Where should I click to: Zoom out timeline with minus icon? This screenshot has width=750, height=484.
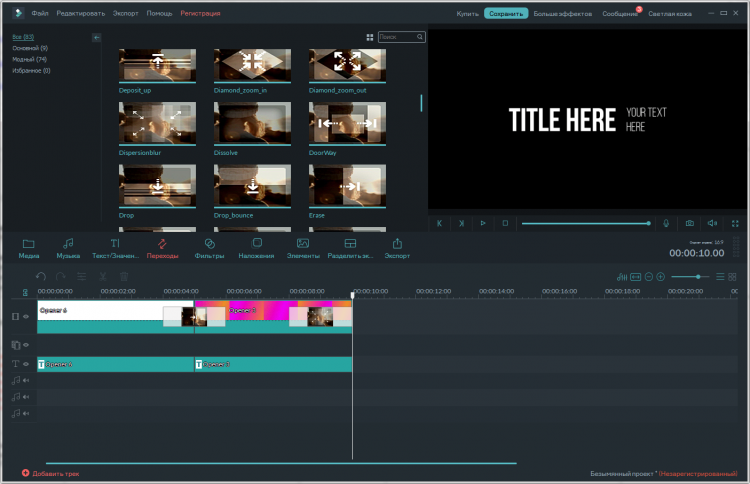tap(649, 277)
